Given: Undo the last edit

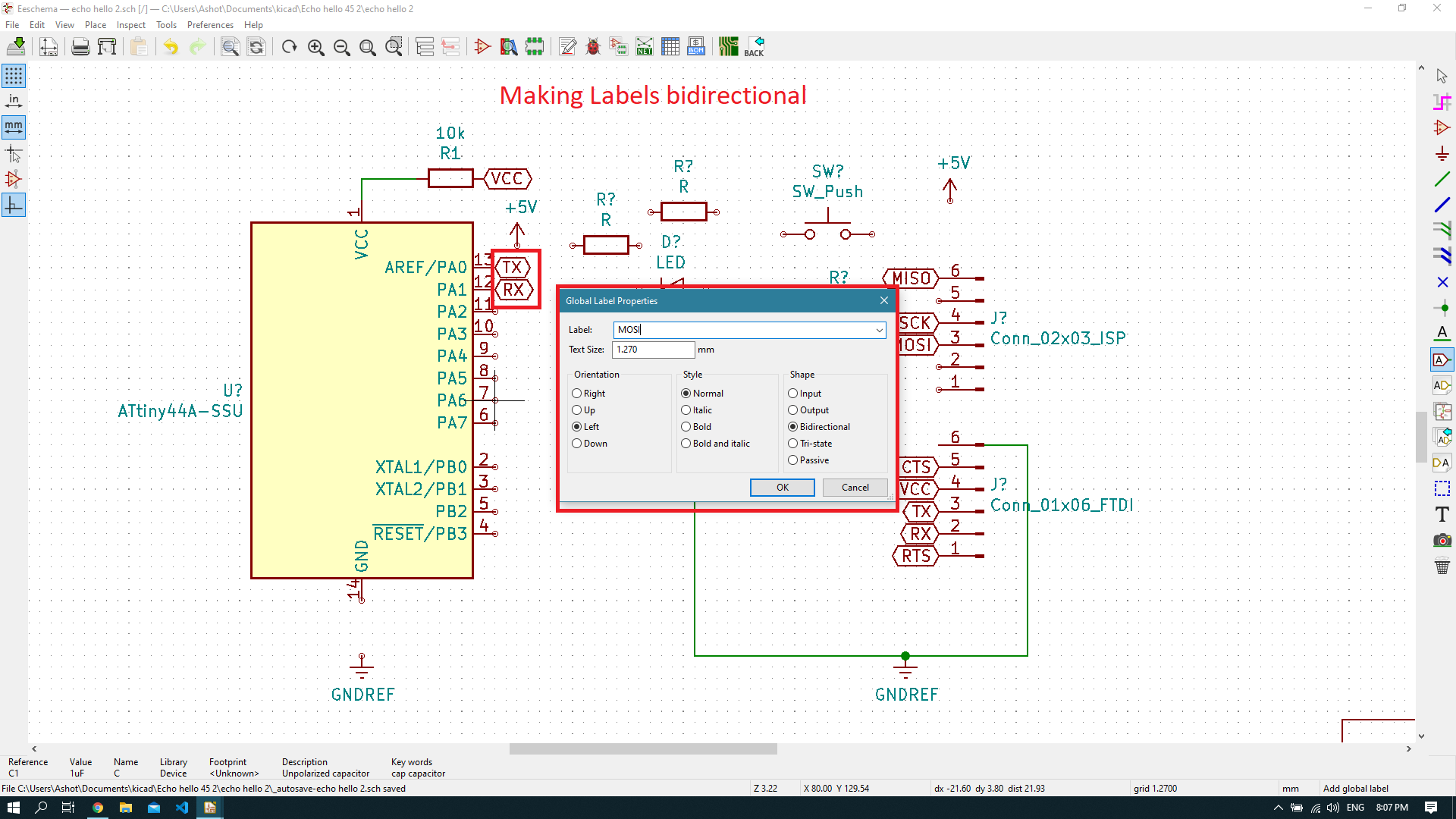Looking at the screenshot, I should click(171, 47).
